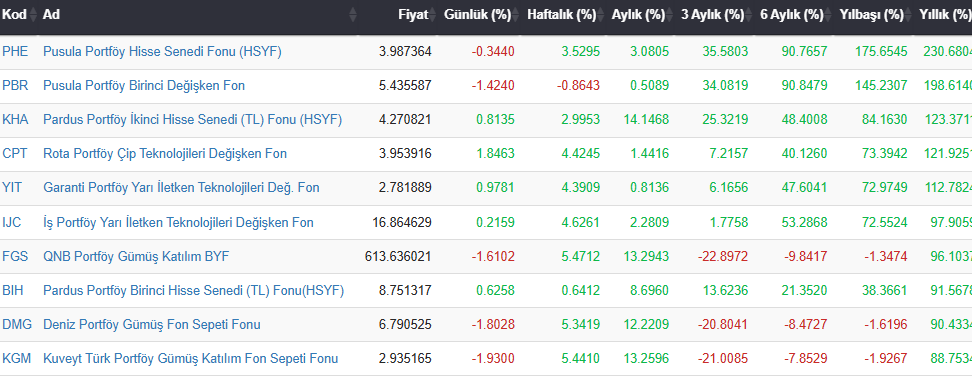Select weekly change -0.8643

(579, 85)
